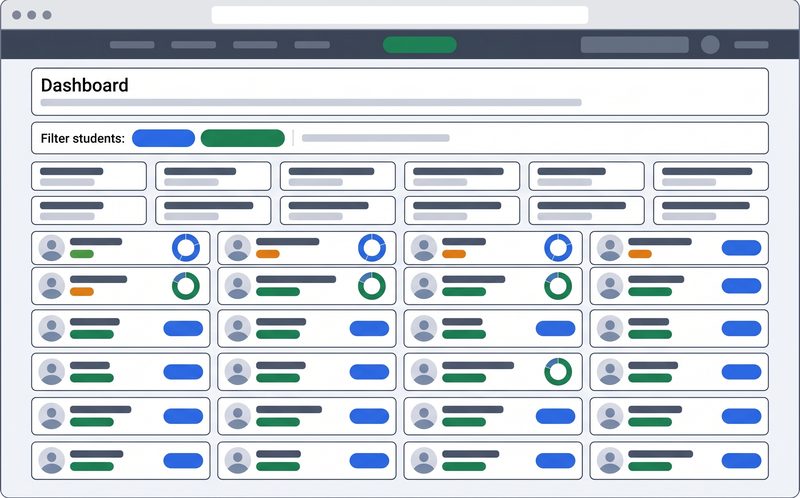Screen dimensions: 800x498
Task: Open the round profile avatar in the navigation bar
Action: pos(710,45)
